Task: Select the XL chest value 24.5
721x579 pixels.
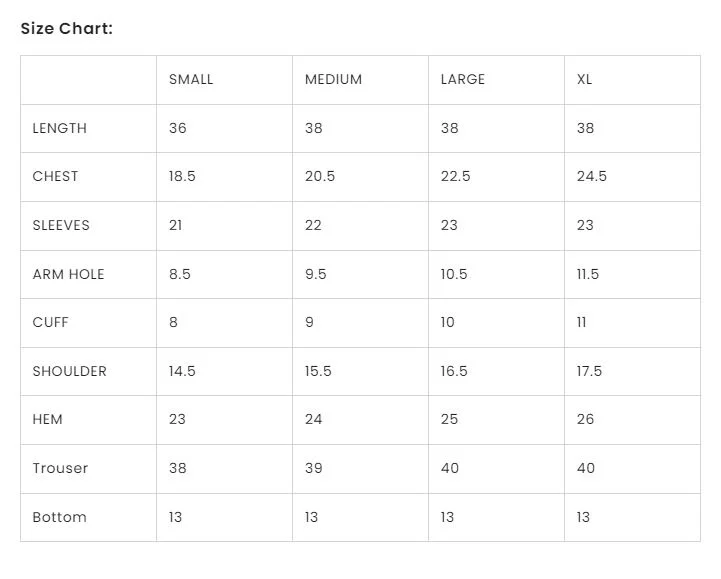Action: tap(592, 176)
